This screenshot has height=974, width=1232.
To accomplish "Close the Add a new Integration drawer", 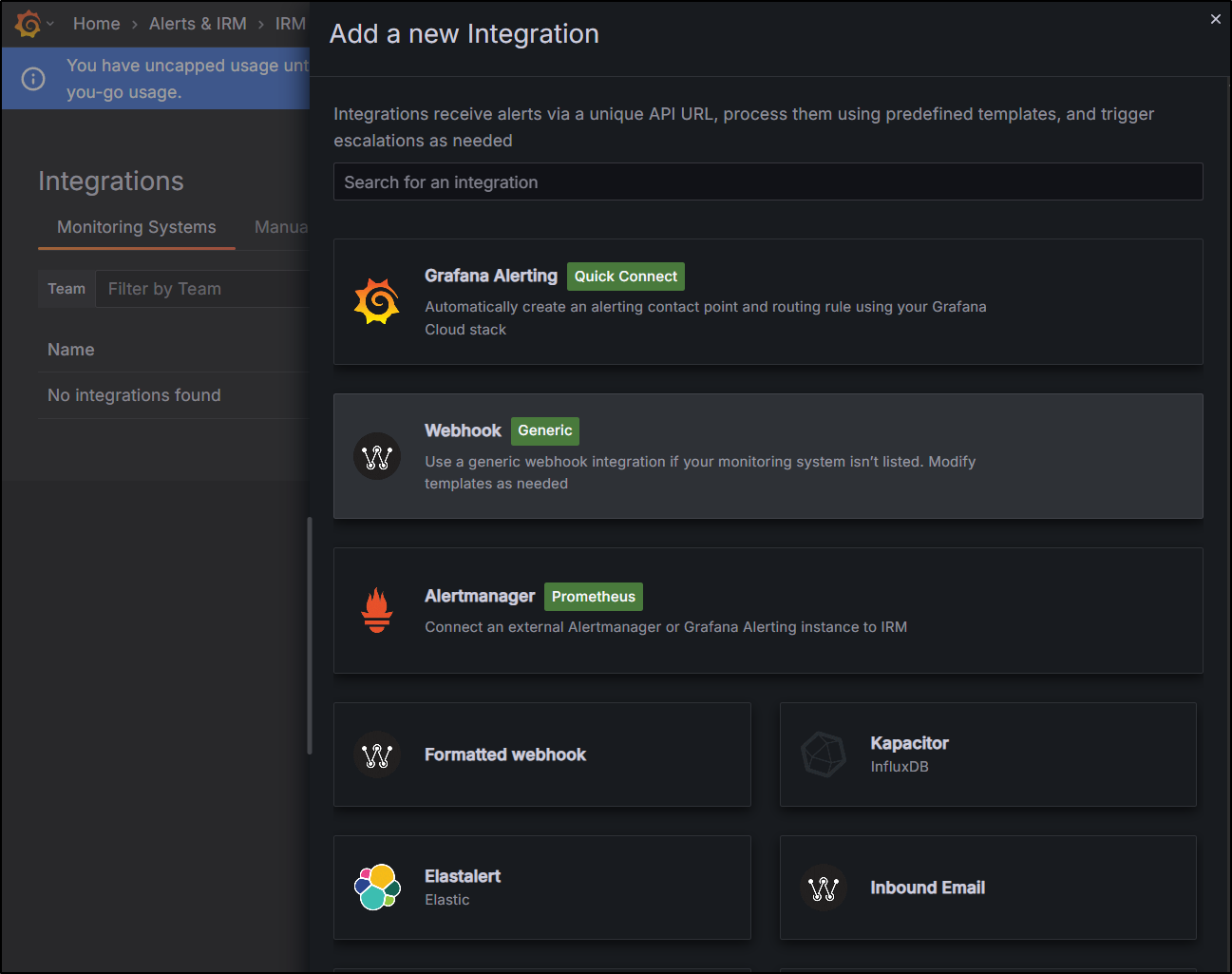I will coord(1215,19).
